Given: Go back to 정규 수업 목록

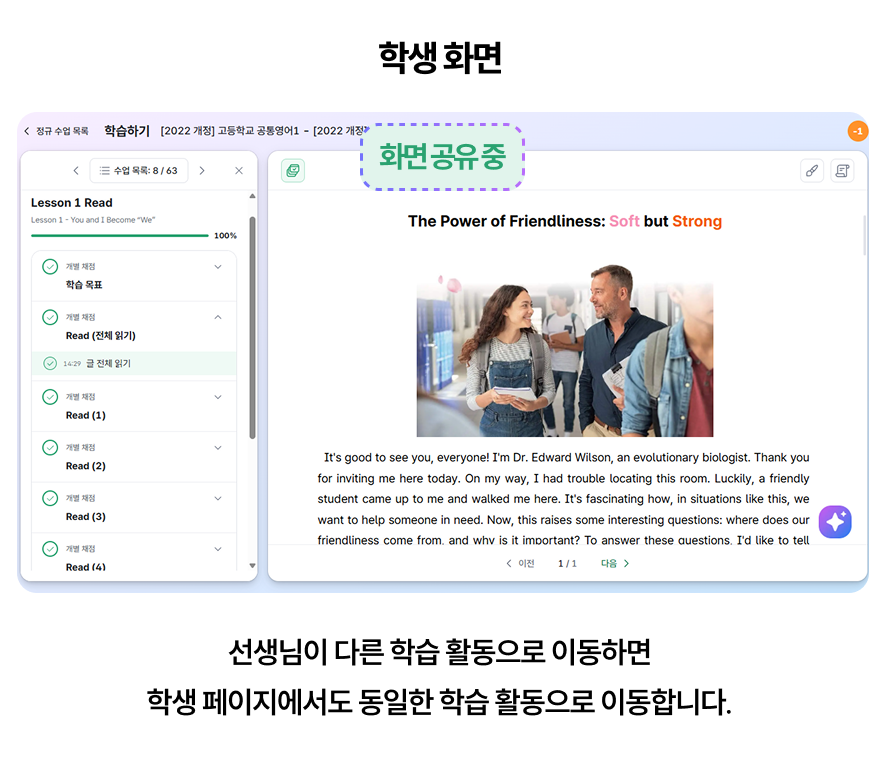Looking at the screenshot, I should (57, 131).
